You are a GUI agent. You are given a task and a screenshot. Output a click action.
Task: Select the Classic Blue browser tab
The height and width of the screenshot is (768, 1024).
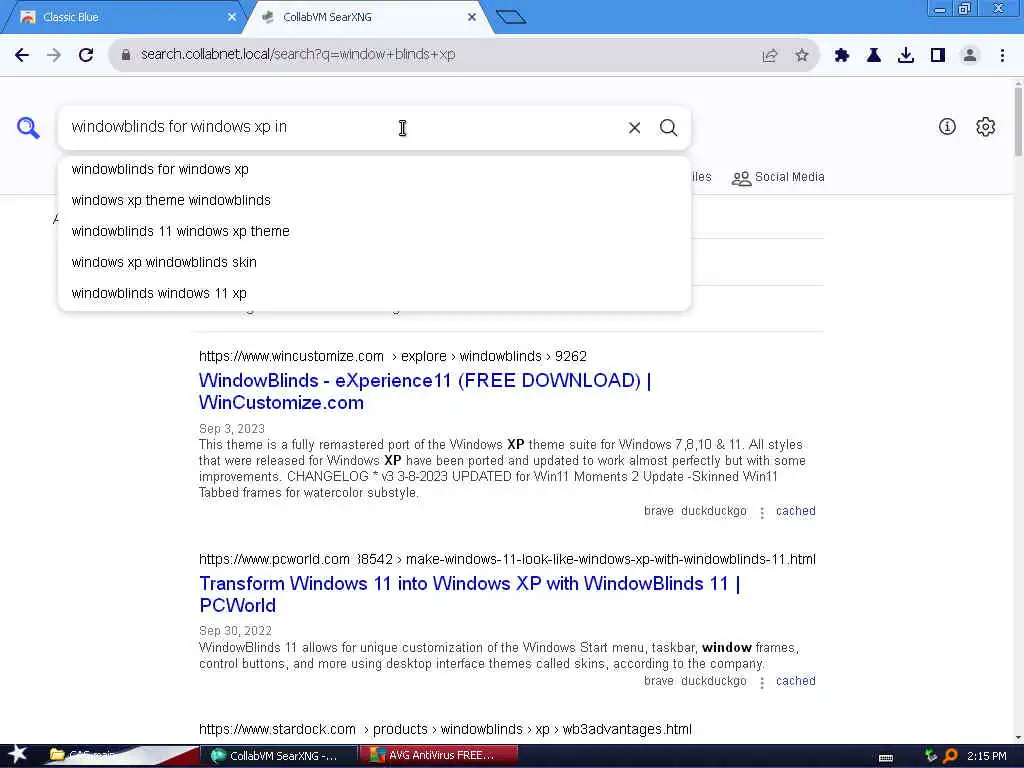[124, 18]
